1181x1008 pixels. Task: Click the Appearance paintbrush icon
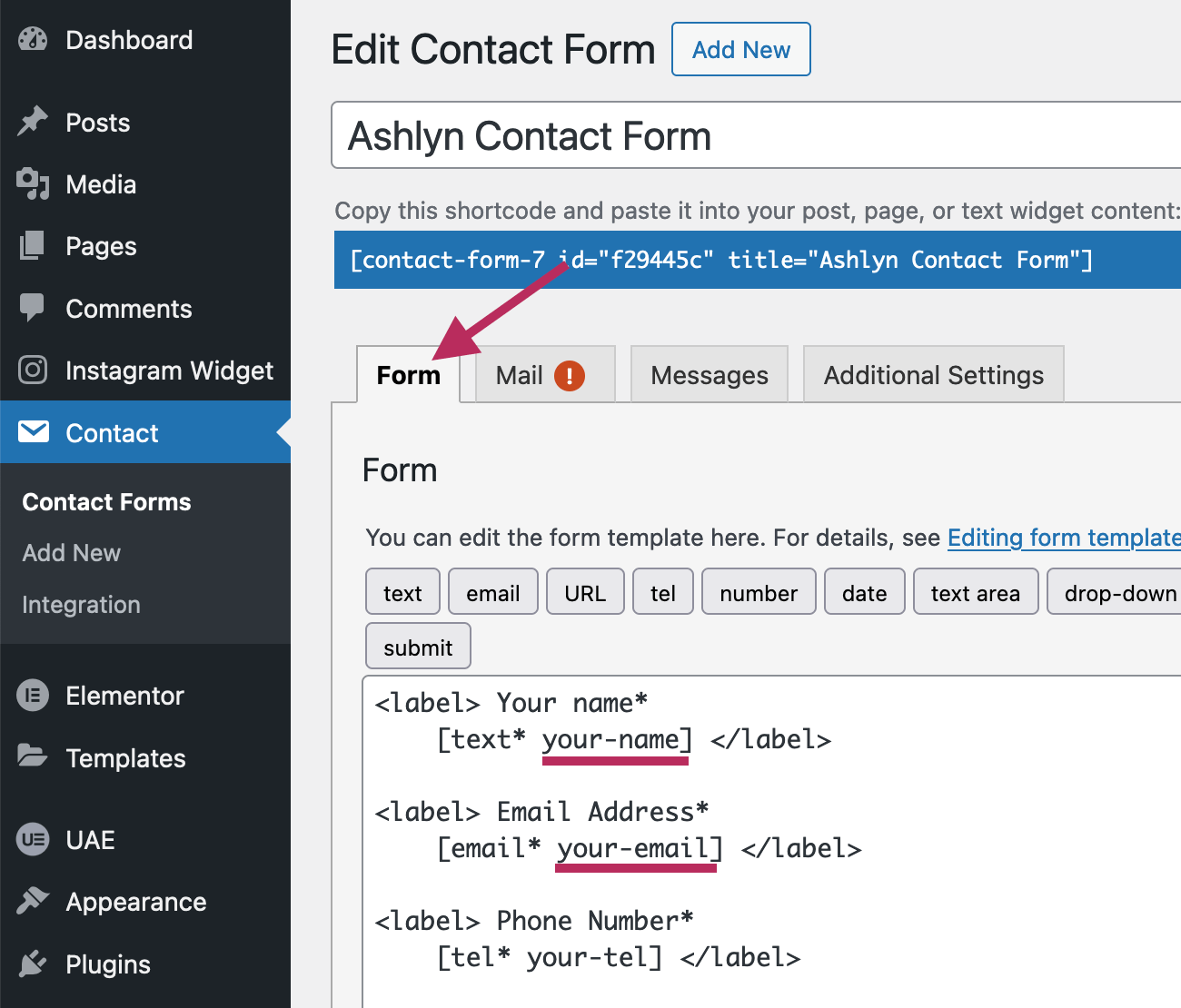[33, 901]
